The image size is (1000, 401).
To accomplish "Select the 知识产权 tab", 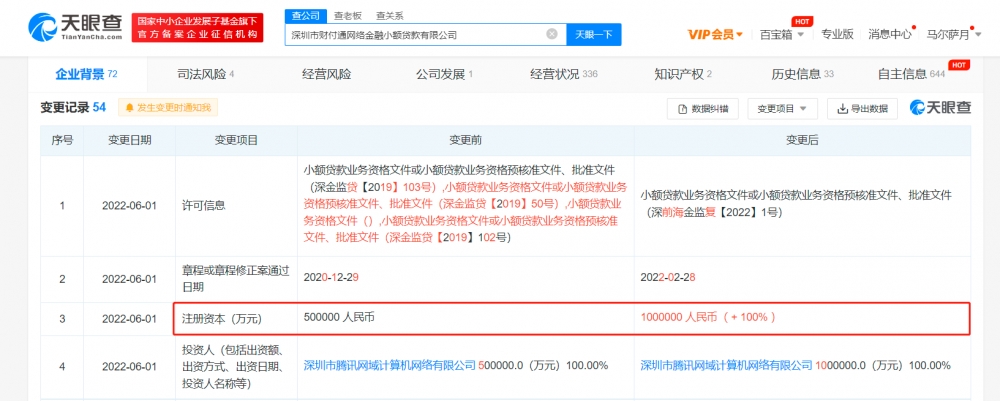I will (x=683, y=74).
